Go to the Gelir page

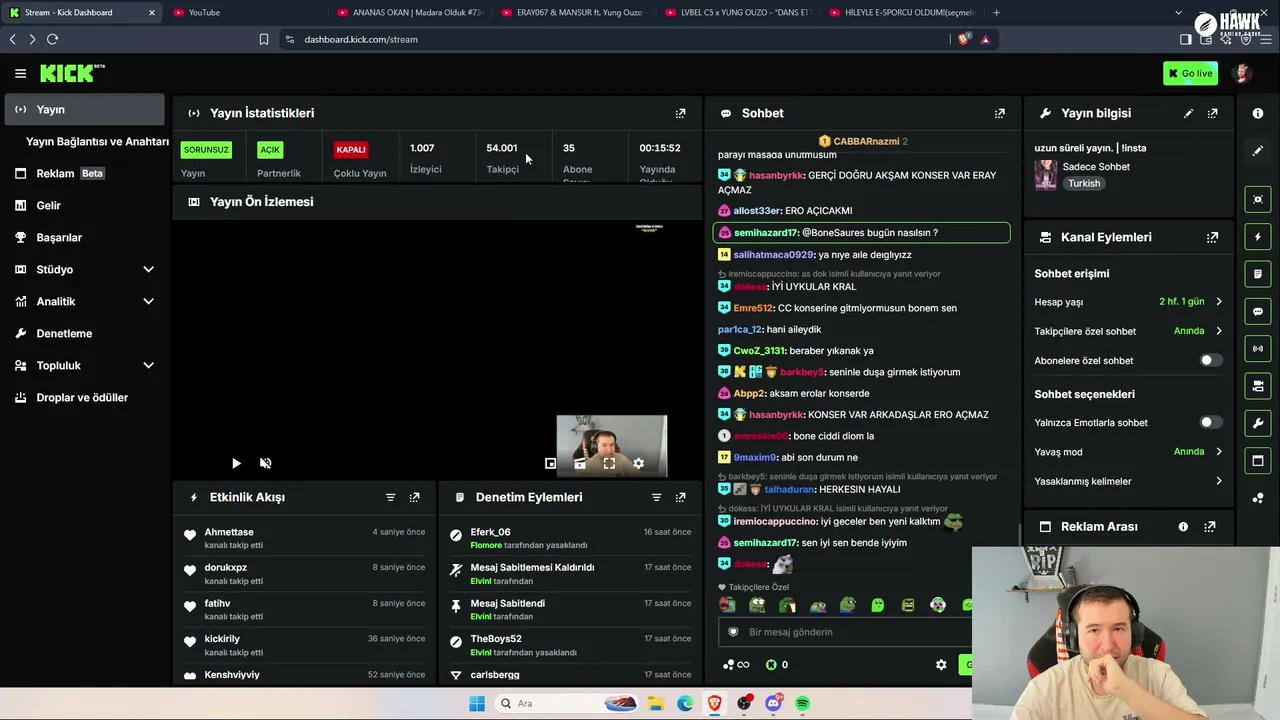tap(84, 205)
